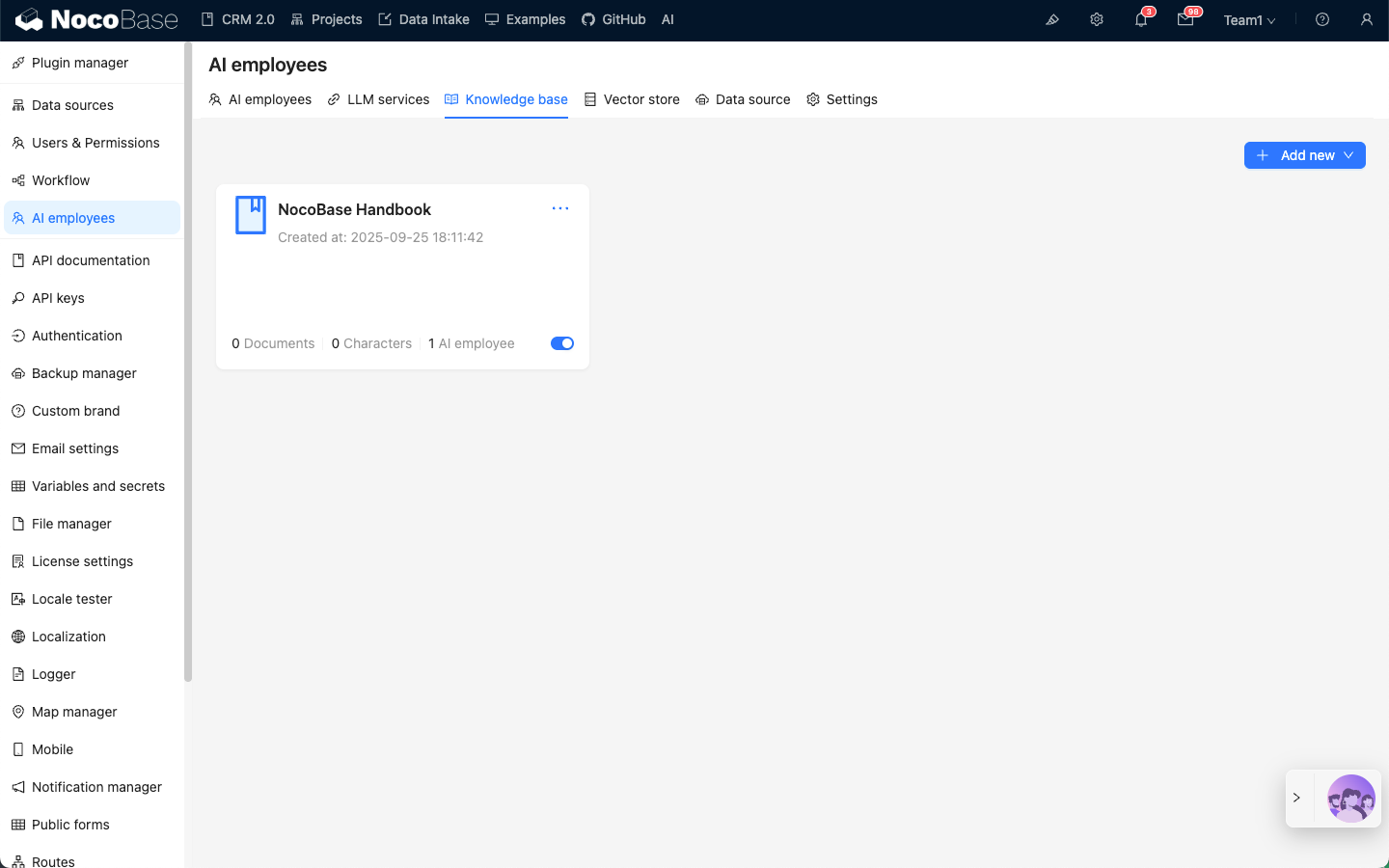Switch to the LLM services tab

378,99
